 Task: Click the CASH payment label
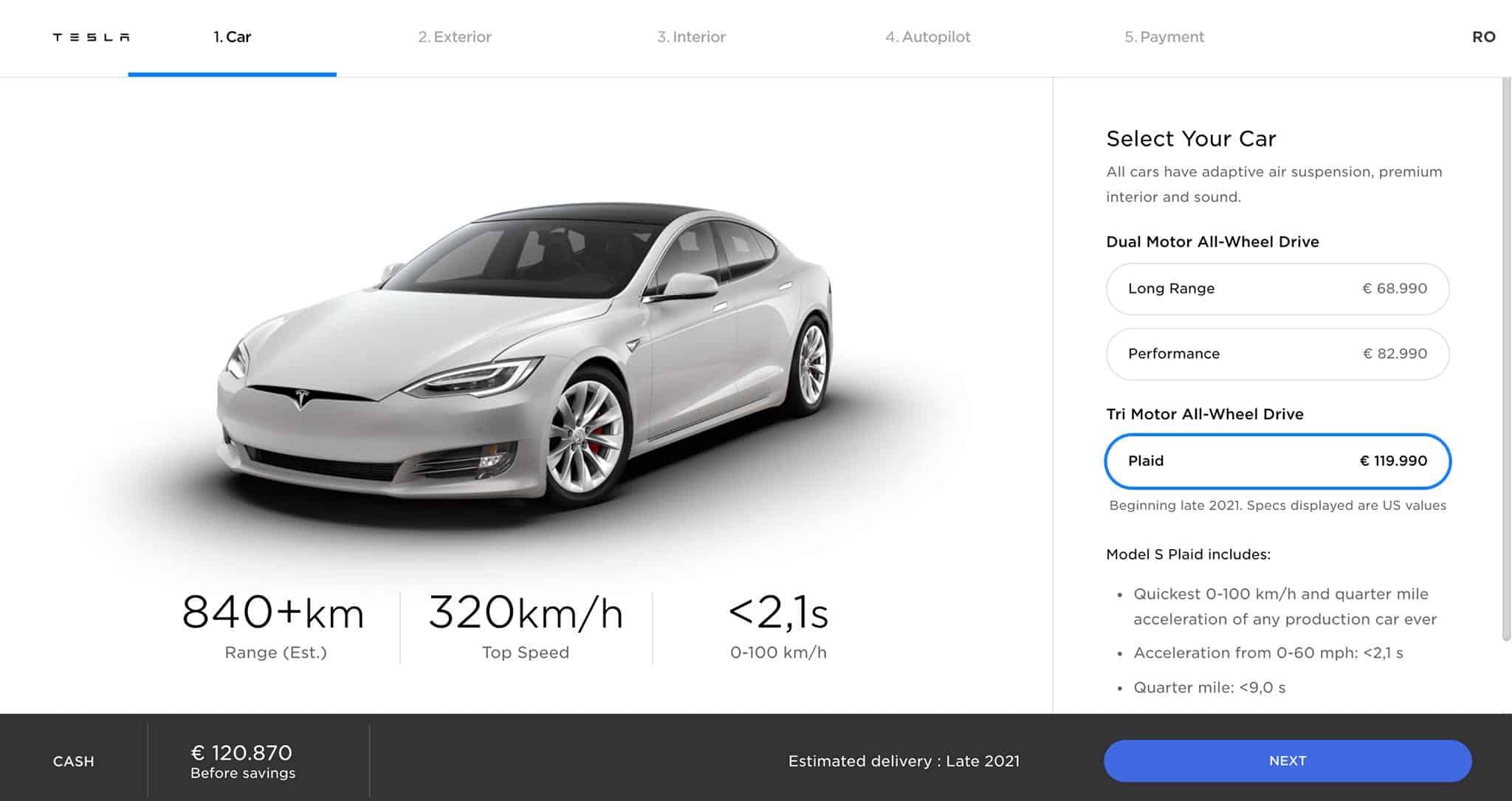(73, 761)
